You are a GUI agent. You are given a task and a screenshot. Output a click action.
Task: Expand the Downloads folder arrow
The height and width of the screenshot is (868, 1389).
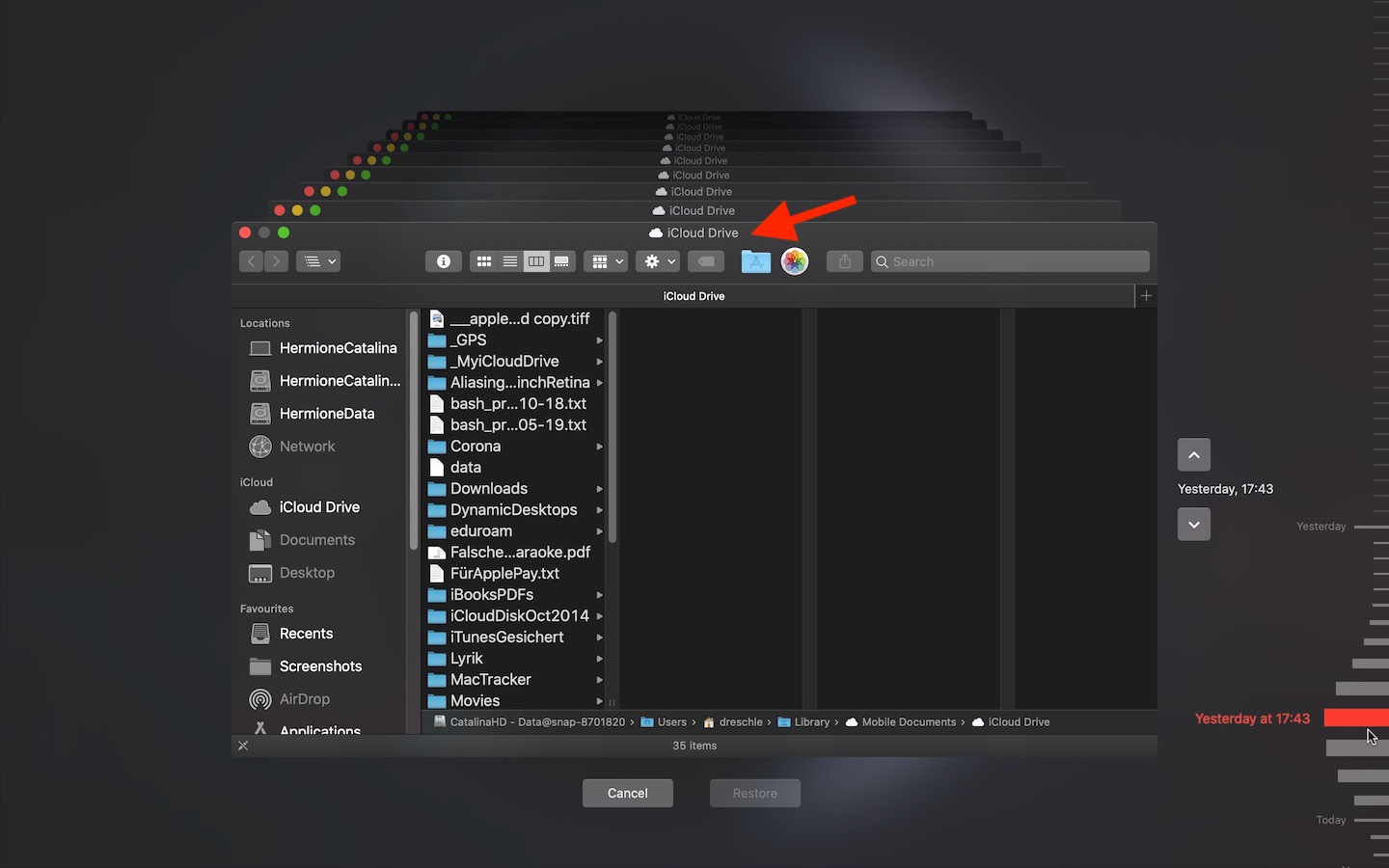(x=599, y=489)
